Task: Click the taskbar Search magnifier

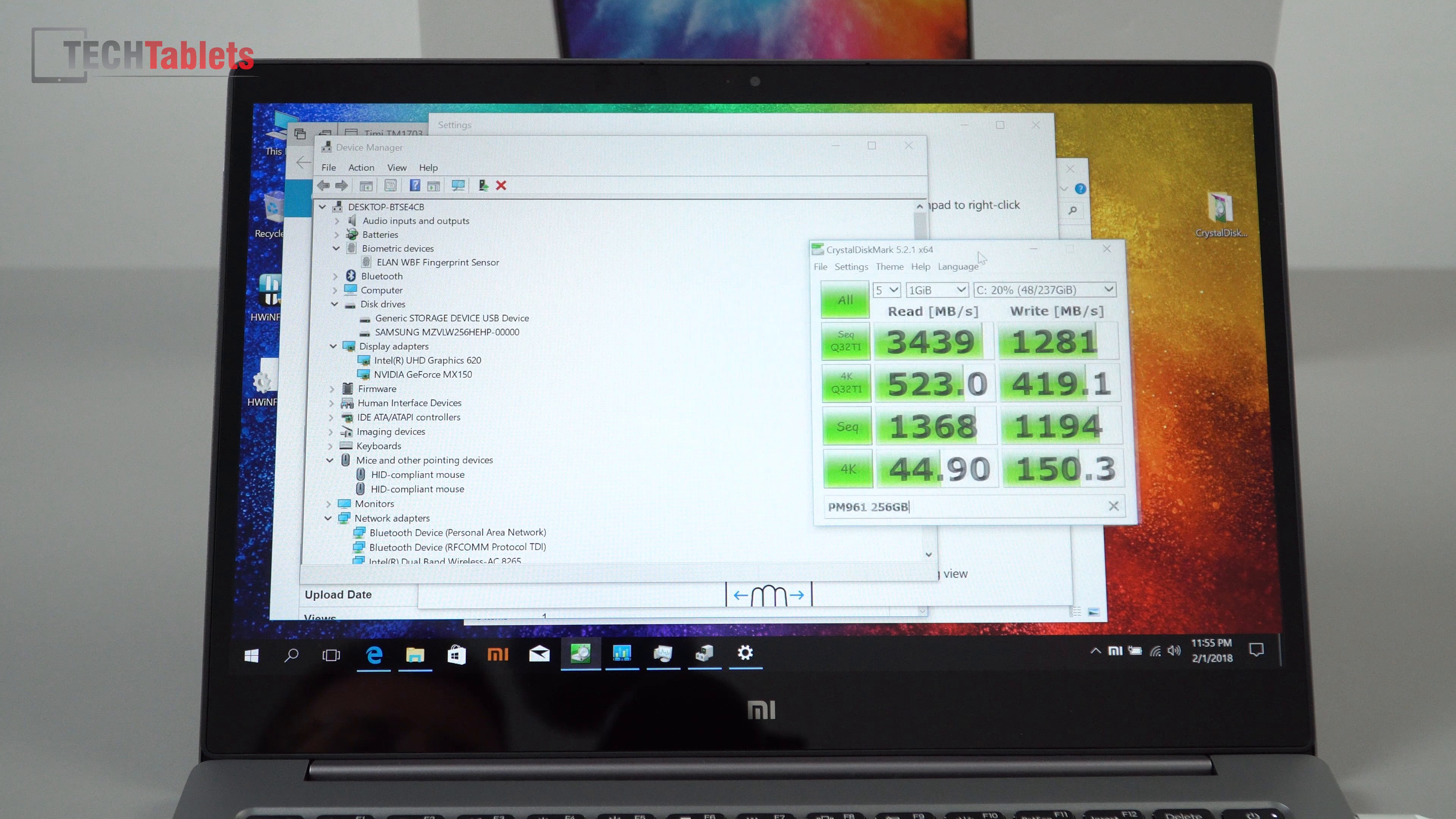Action: (x=291, y=655)
